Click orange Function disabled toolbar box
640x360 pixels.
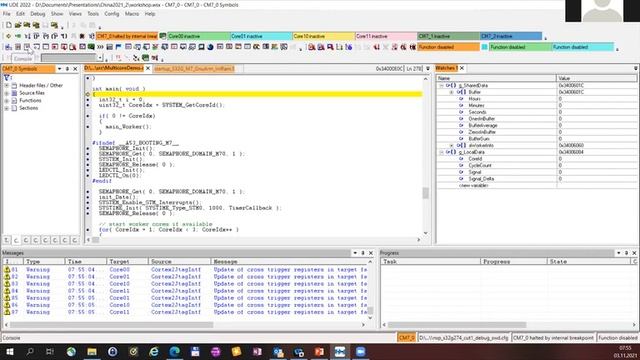pos(449,47)
